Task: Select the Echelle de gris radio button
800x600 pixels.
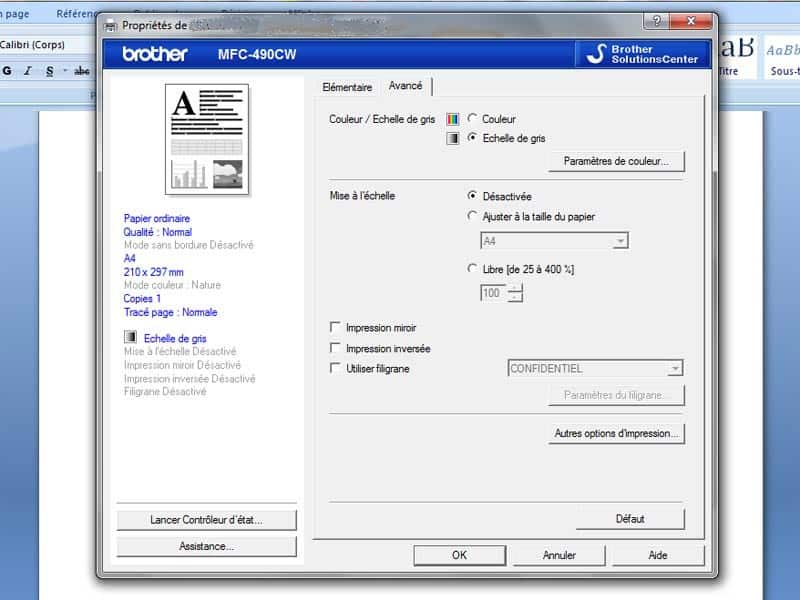Action: click(x=472, y=138)
